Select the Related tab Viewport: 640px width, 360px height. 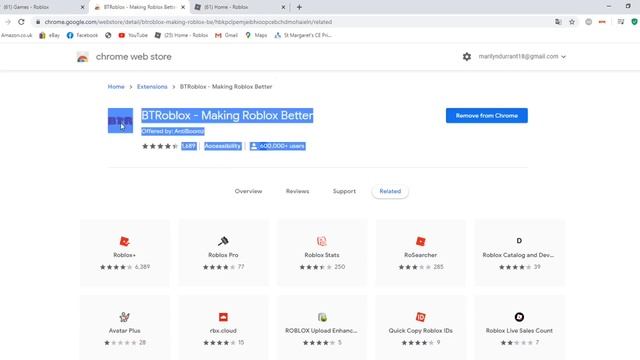click(x=390, y=191)
